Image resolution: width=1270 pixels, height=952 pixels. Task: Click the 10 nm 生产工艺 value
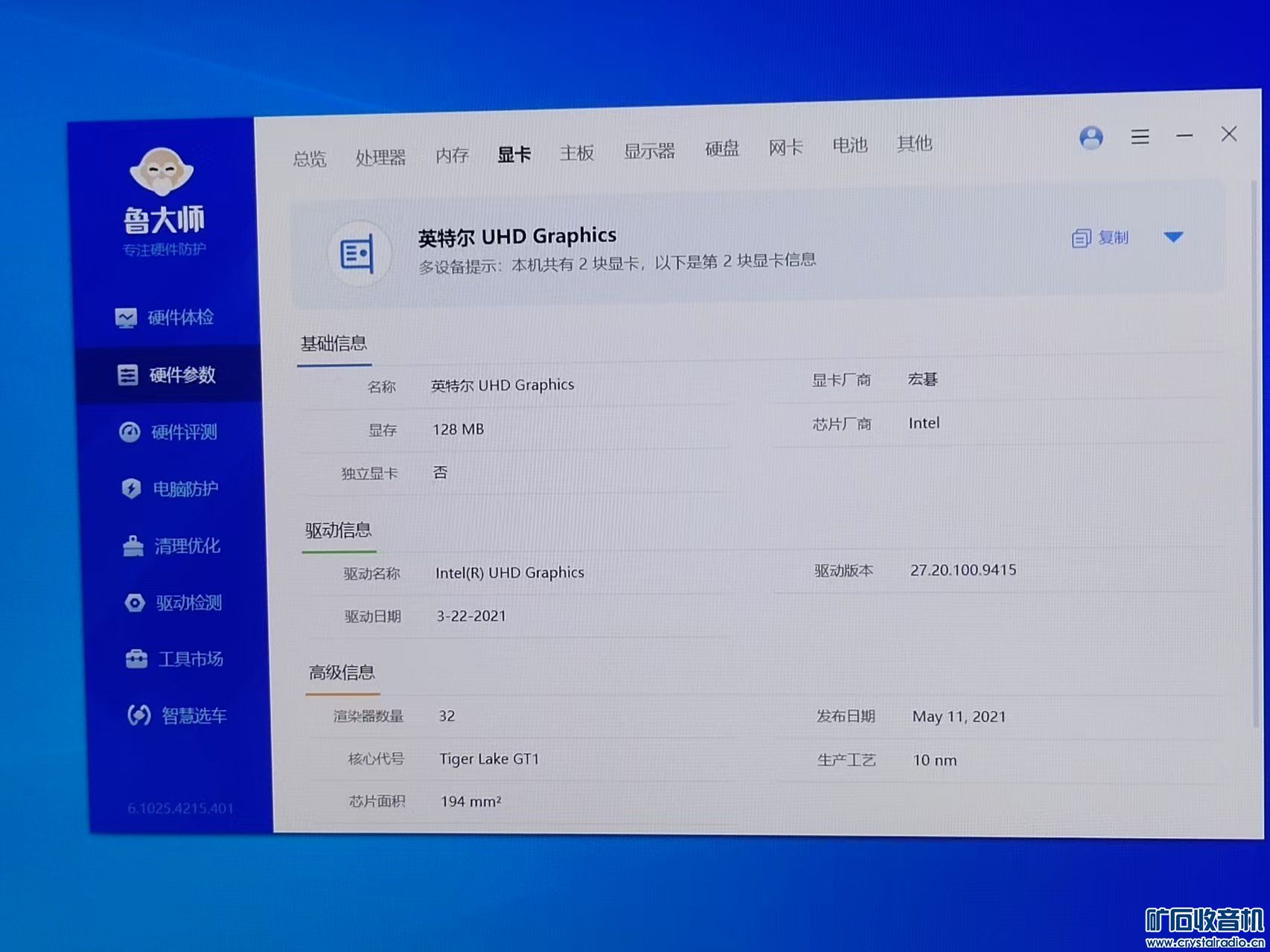934,761
